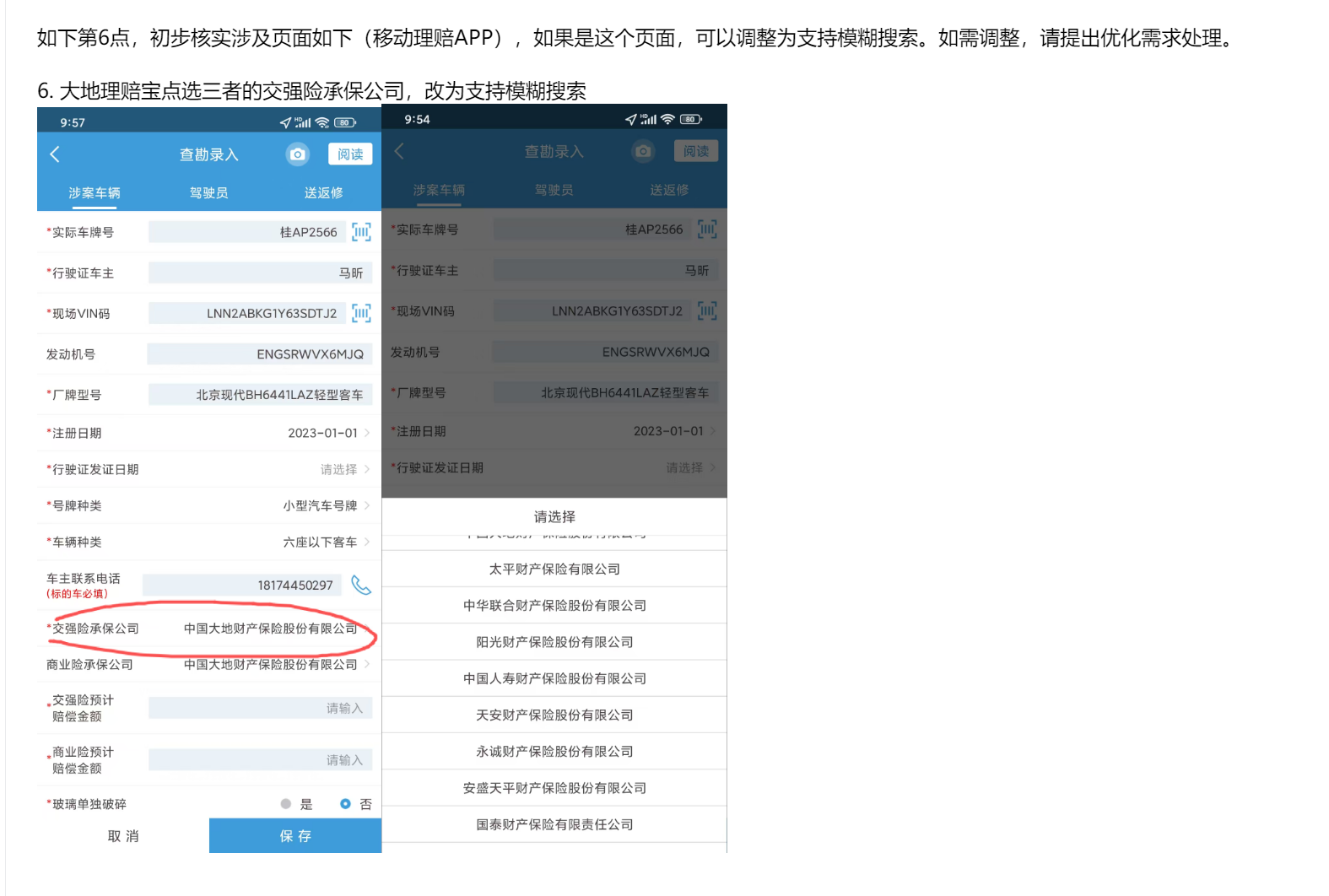Select 否 for 玻璃单独破碎
The image size is (1329, 896).
point(345,804)
